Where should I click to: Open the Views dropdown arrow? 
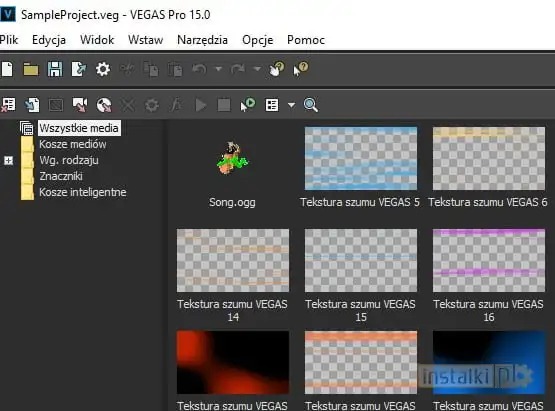point(291,105)
